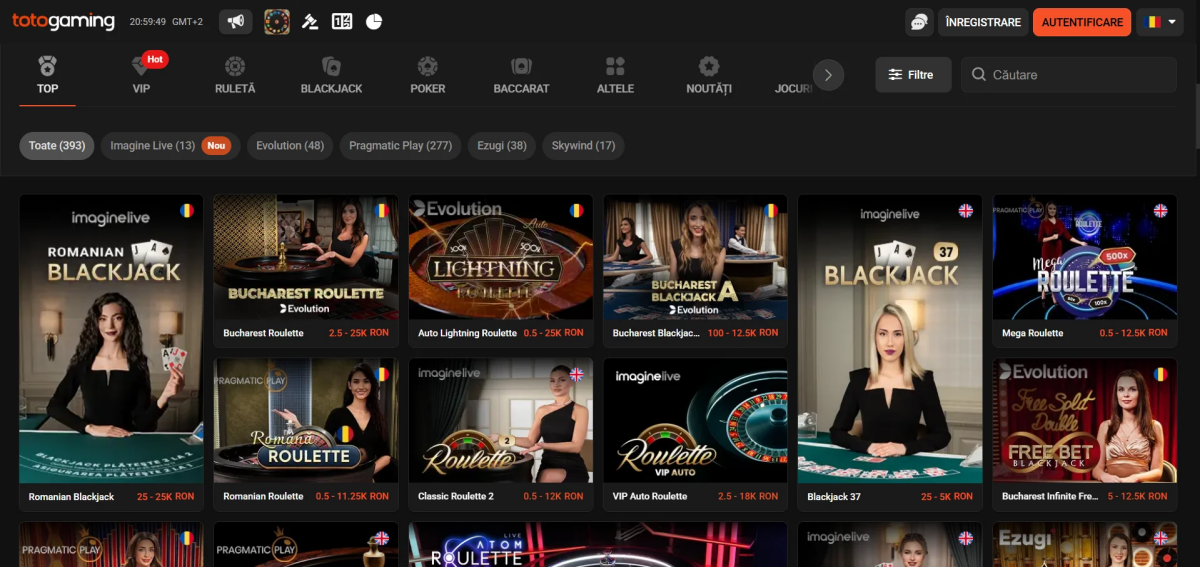Click the totogaming logo

(63, 21)
